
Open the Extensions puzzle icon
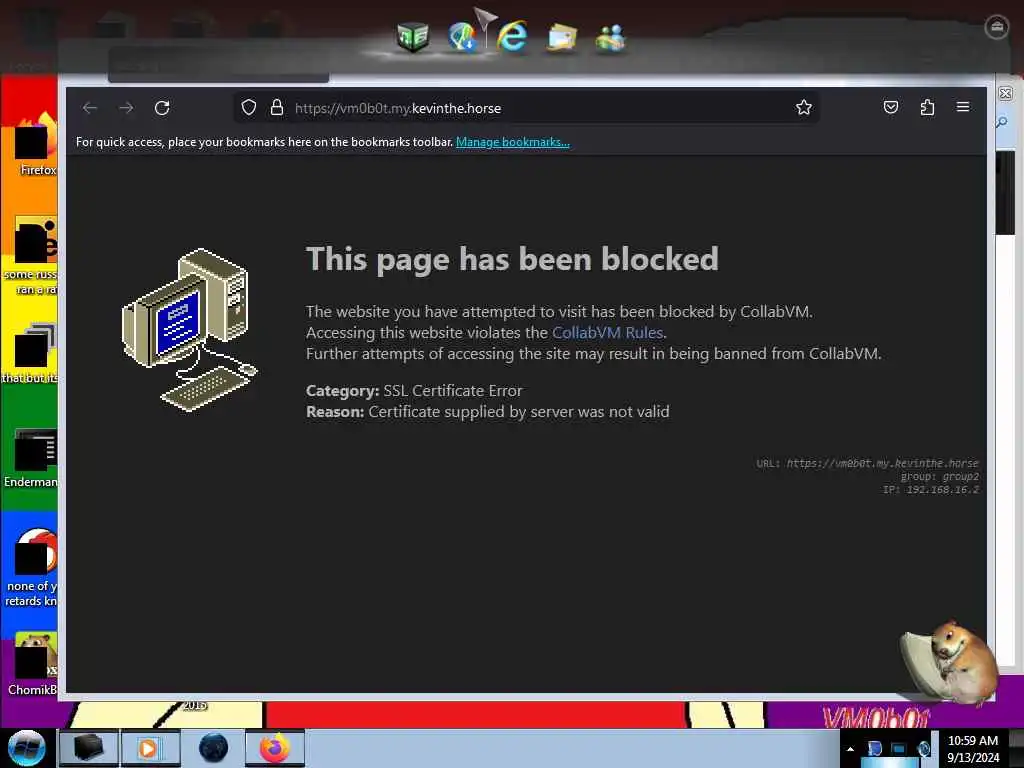pyautogui.click(x=927, y=107)
